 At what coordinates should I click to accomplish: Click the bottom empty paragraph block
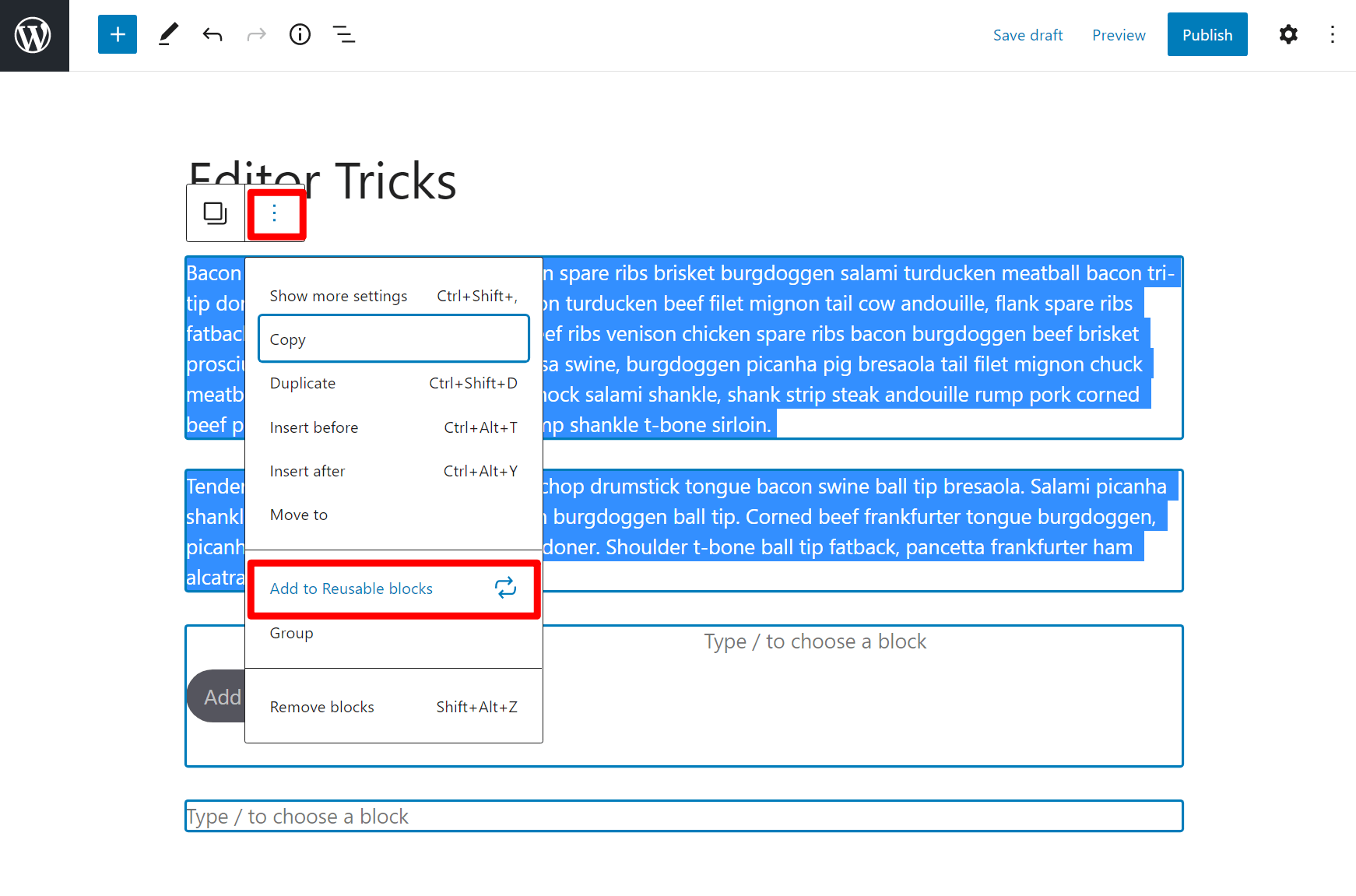[683, 816]
